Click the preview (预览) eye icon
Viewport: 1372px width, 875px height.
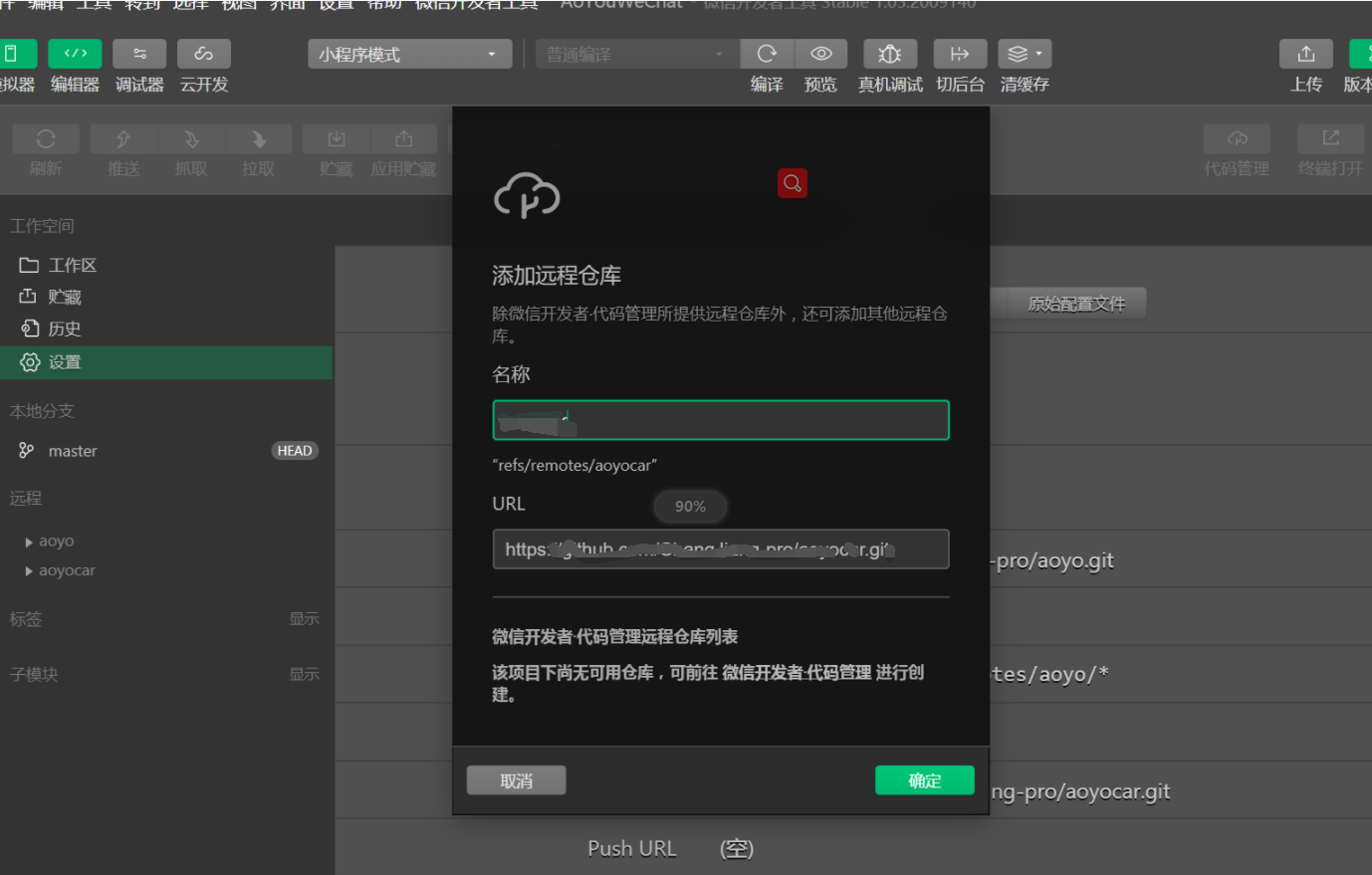820,54
